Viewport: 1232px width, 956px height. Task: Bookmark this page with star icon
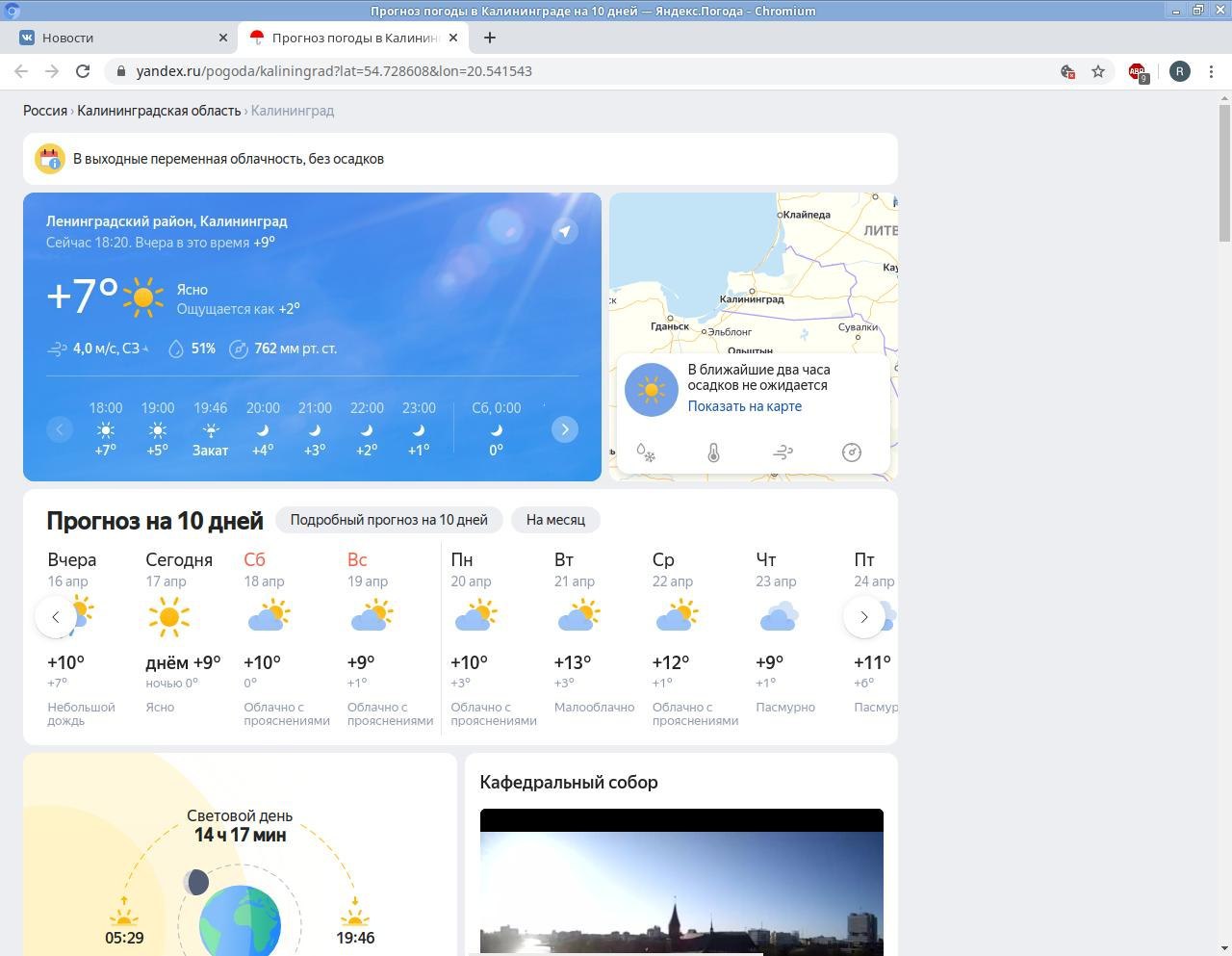pyautogui.click(x=1098, y=71)
